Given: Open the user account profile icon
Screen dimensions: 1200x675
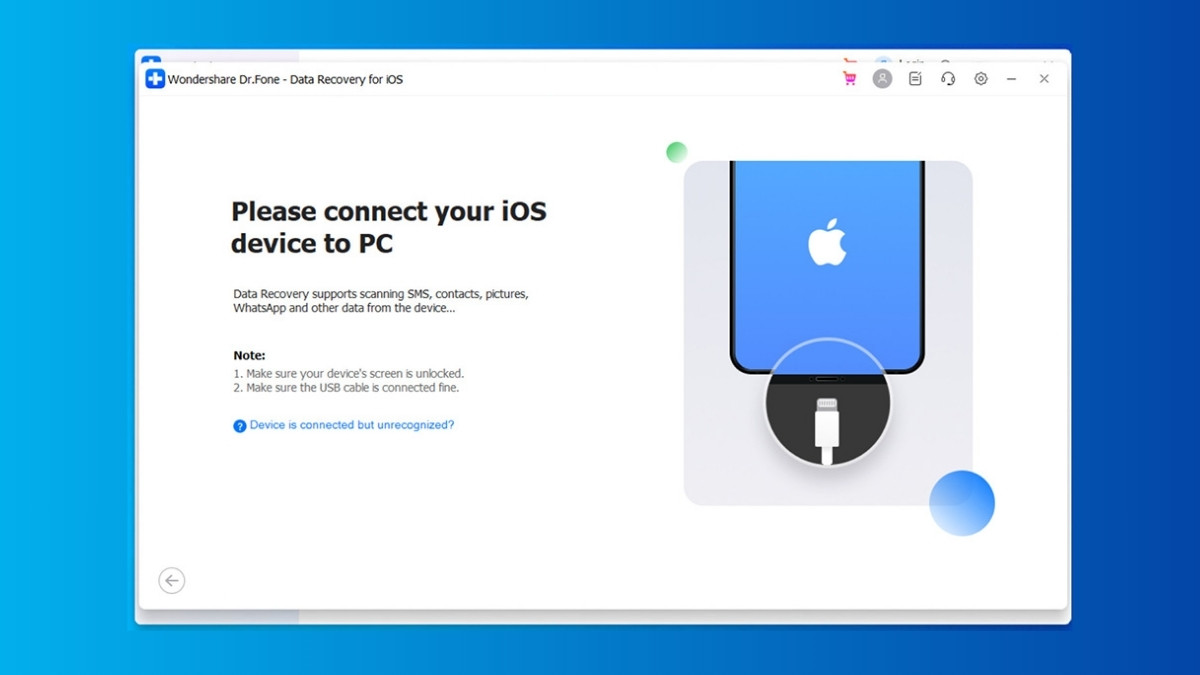Looking at the screenshot, I should pyautogui.click(x=882, y=79).
